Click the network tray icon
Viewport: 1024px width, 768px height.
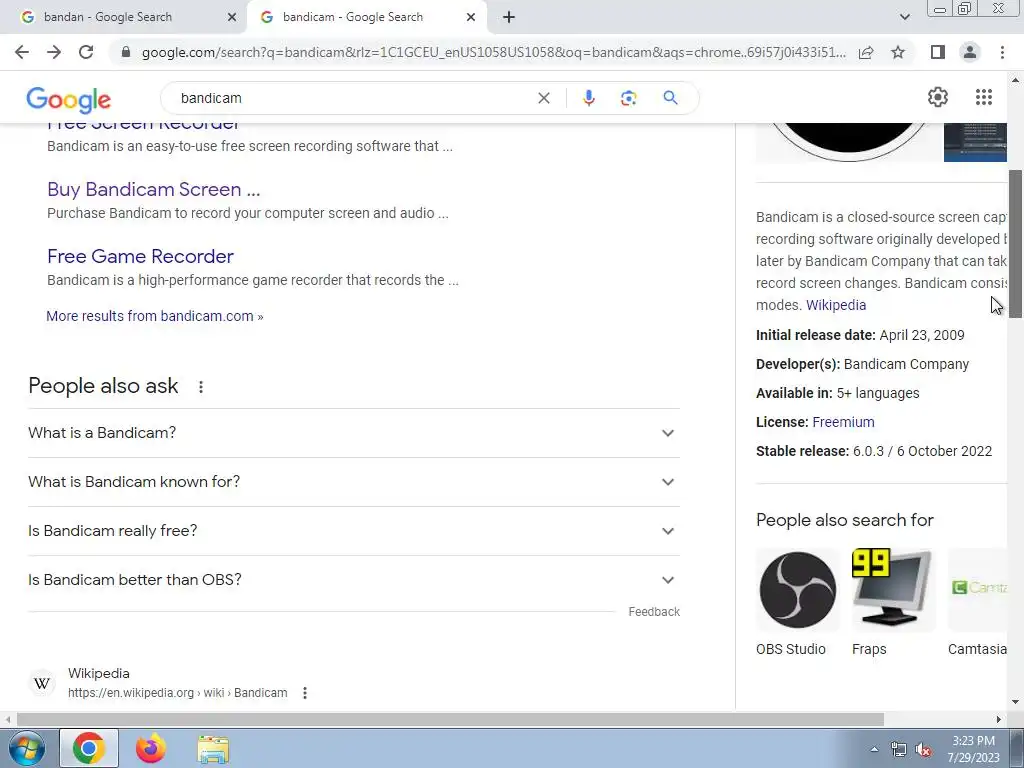click(x=899, y=750)
